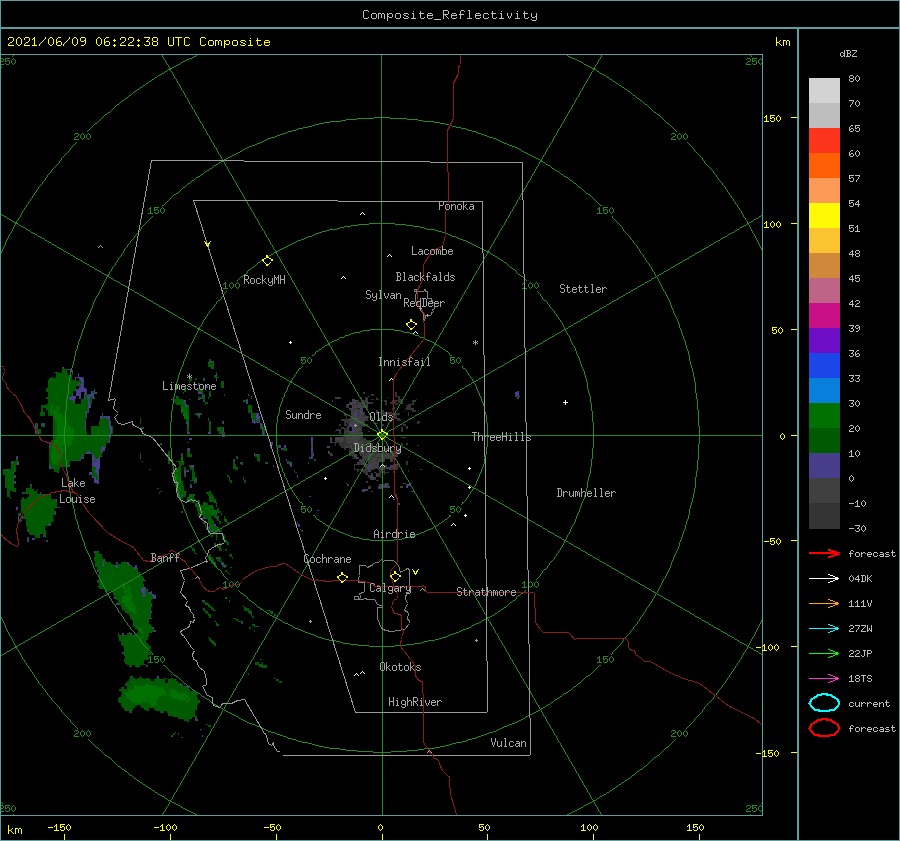This screenshot has height=841, width=900.
Task: Click the Vulcan label
Action: (x=509, y=743)
